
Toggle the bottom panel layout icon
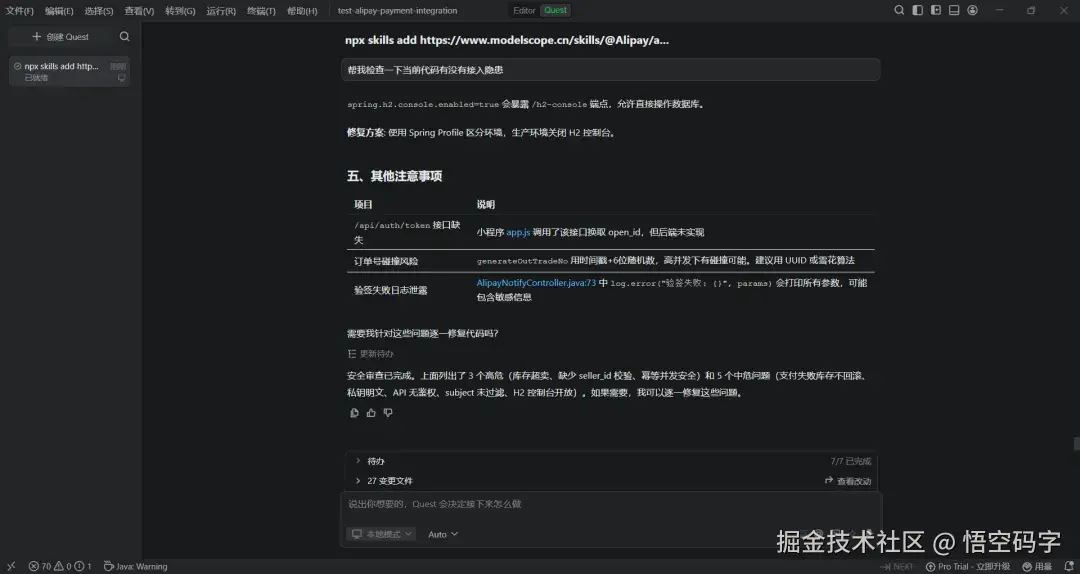(954, 10)
